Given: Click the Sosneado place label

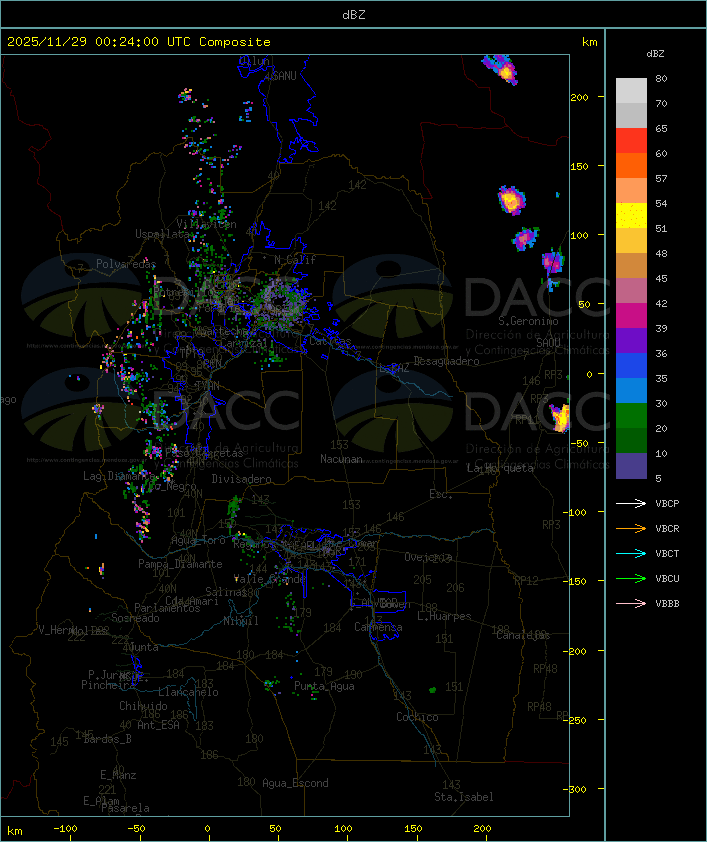Looking at the screenshot, I should [135, 618].
